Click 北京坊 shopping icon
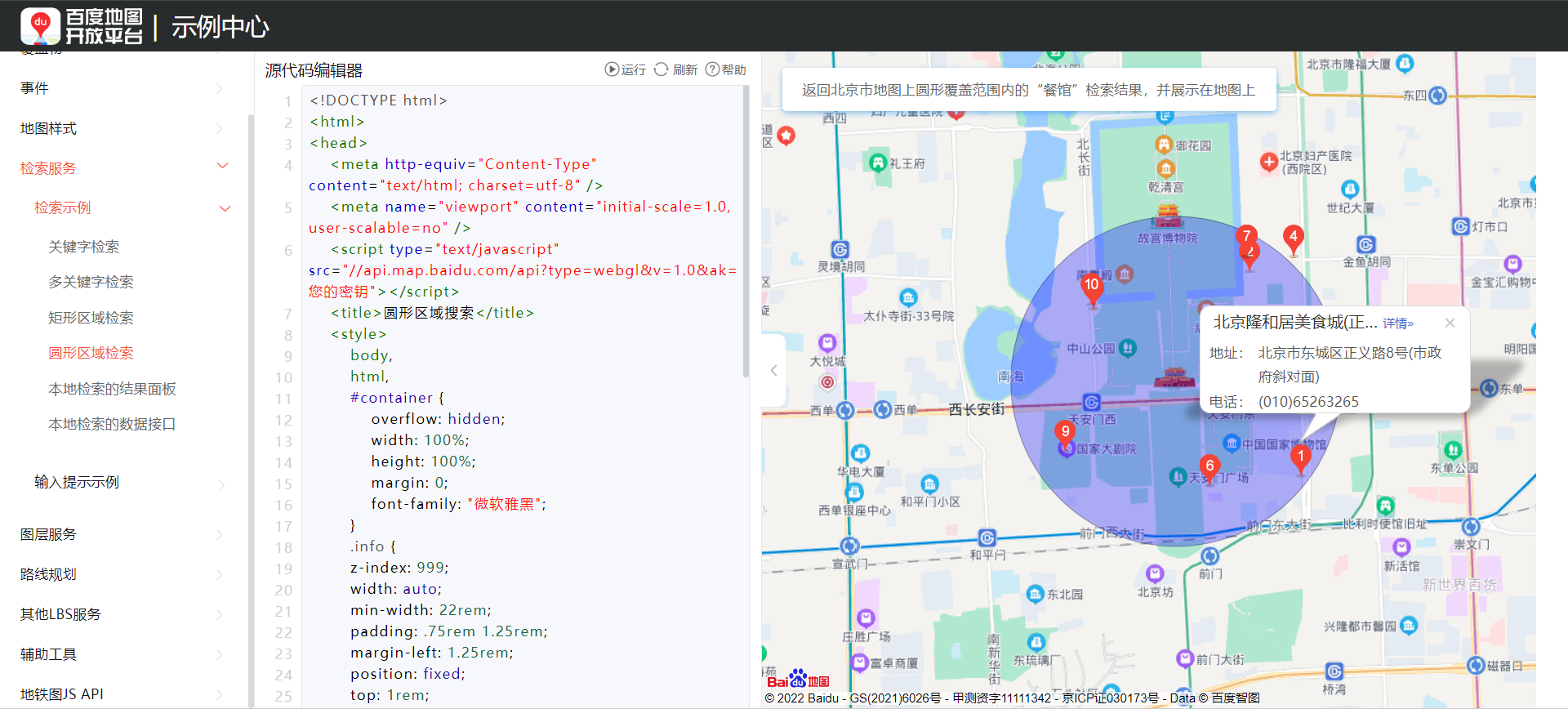The width and height of the screenshot is (1568, 709). click(x=1155, y=573)
